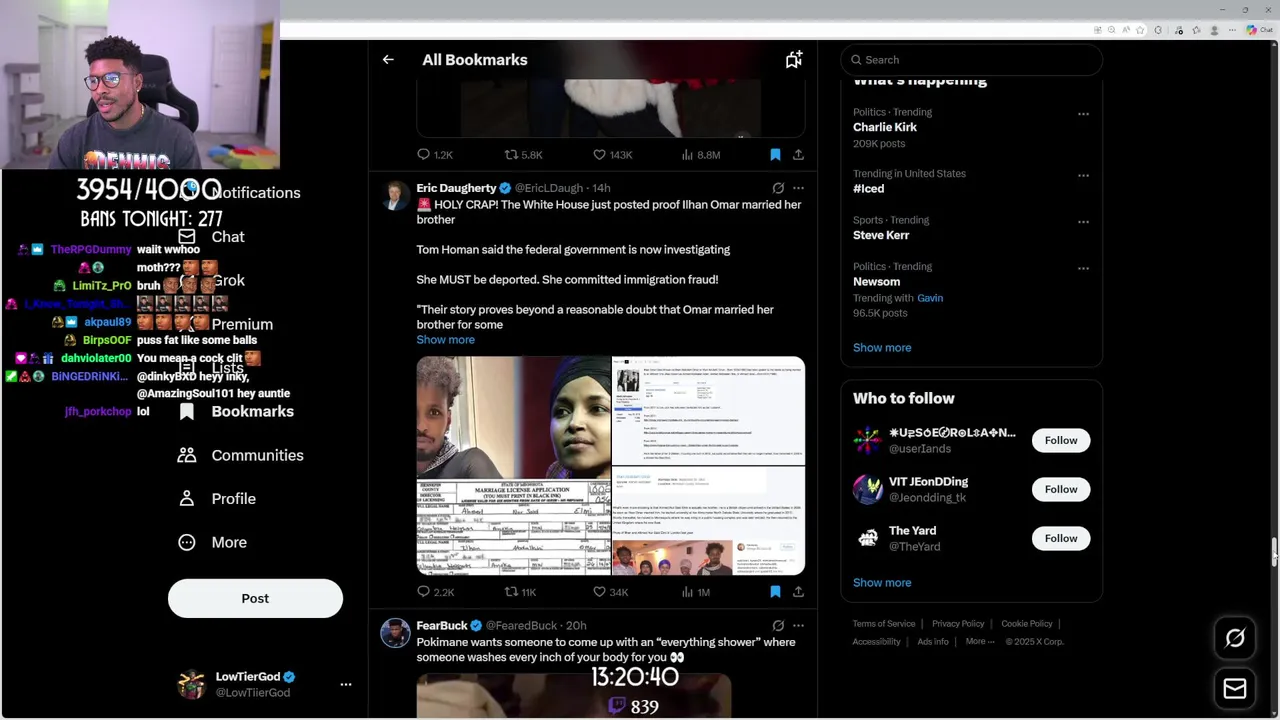Viewport: 1280px width, 720px height.
Task: Open Chat icon in browser toolbar
Action: (x=1259, y=30)
